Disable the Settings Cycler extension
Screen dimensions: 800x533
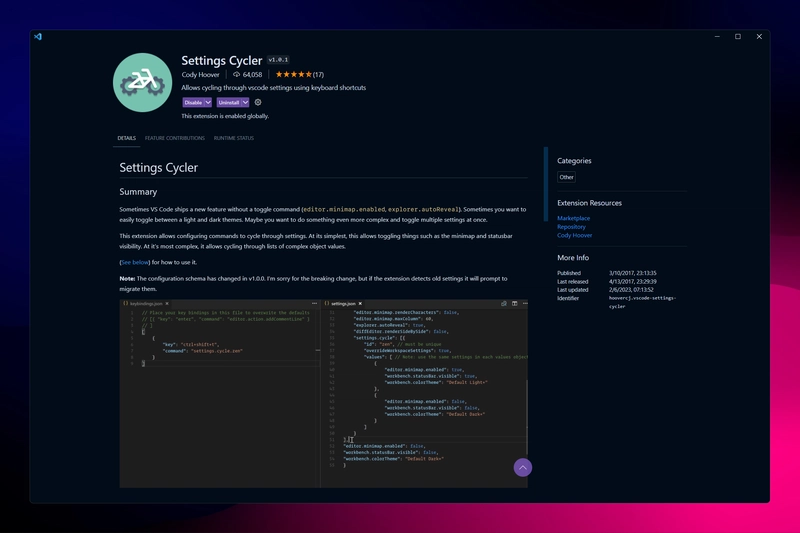pyautogui.click(x=193, y=103)
